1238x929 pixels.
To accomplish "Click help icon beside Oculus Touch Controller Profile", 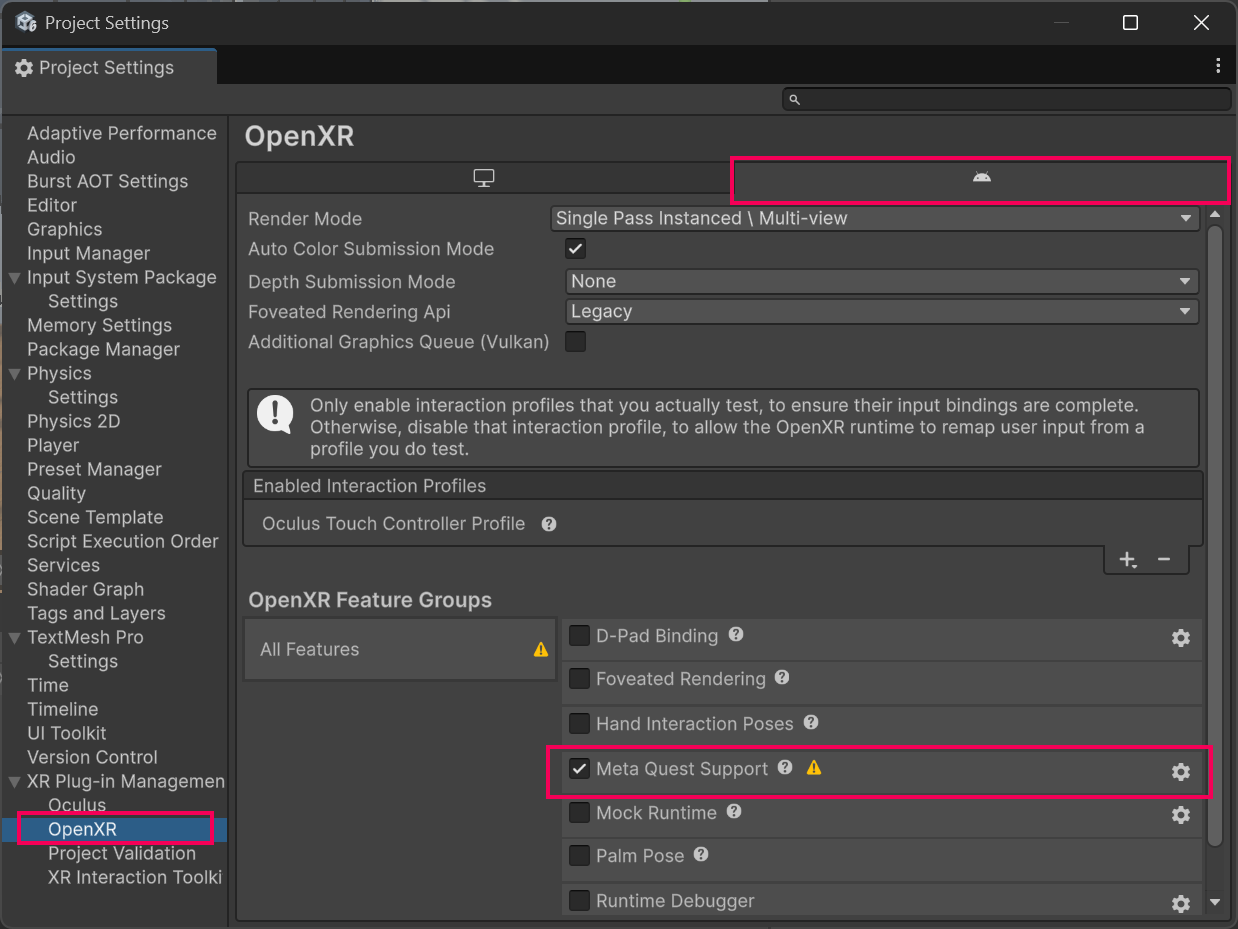I will coord(549,524).
